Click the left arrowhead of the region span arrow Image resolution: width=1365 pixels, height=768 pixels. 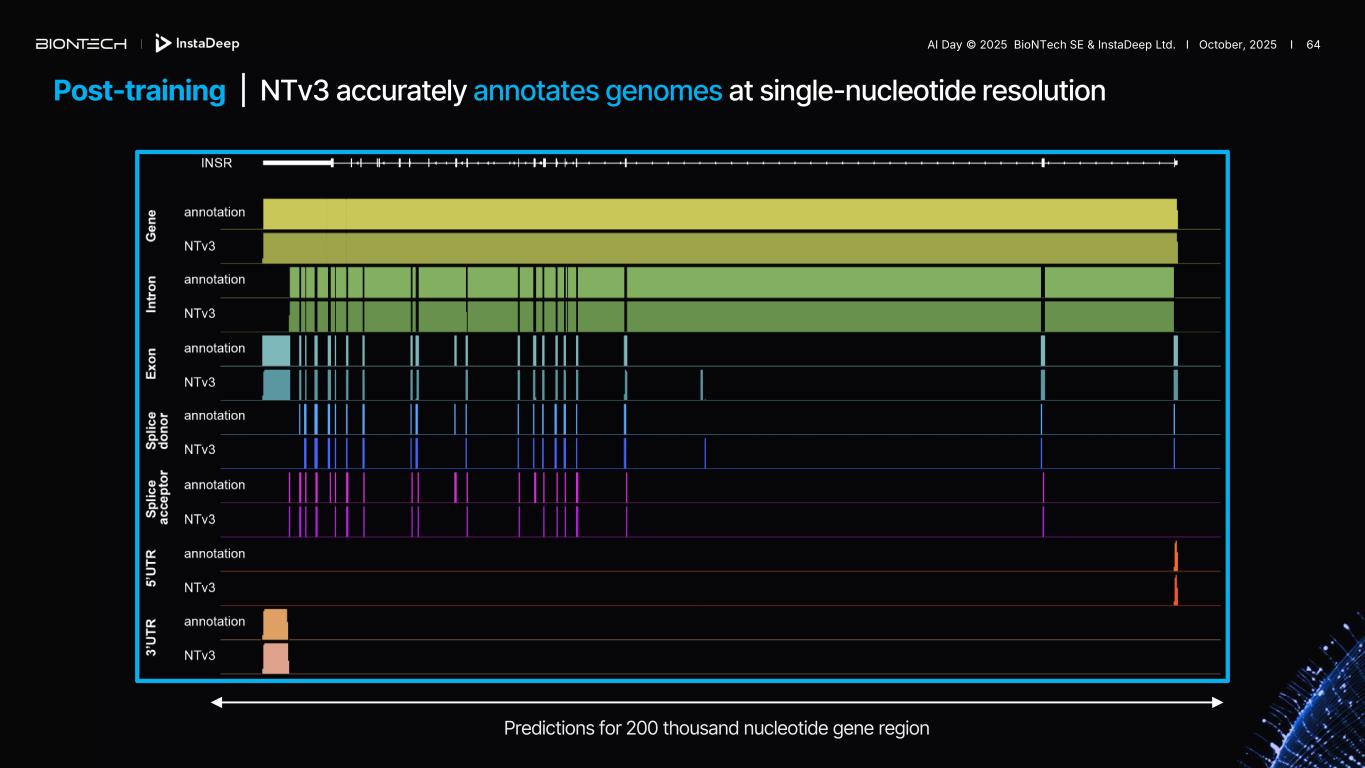coord(217,703)
